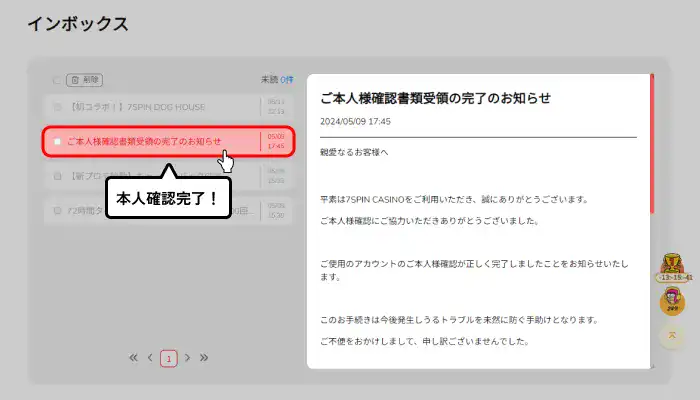This screenshot has height=400, width=700.
Task: Click the scroll-to-top arrow button
Action: pos(672,336)
